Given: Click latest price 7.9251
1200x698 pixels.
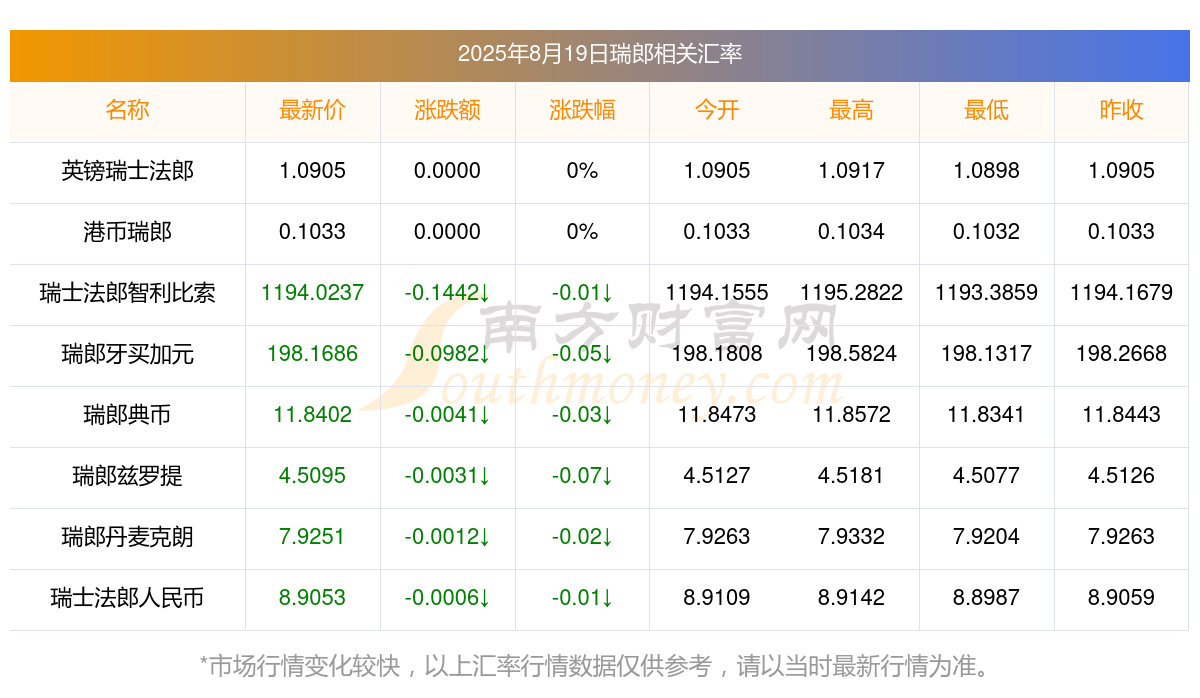Looking at the screenshot, I should 312,537.
